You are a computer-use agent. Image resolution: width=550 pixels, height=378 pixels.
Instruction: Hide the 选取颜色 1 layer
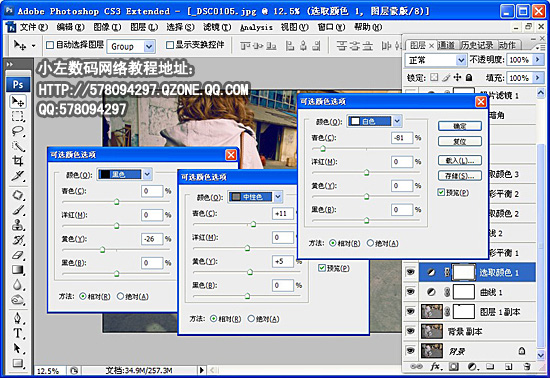pos(410,272)
